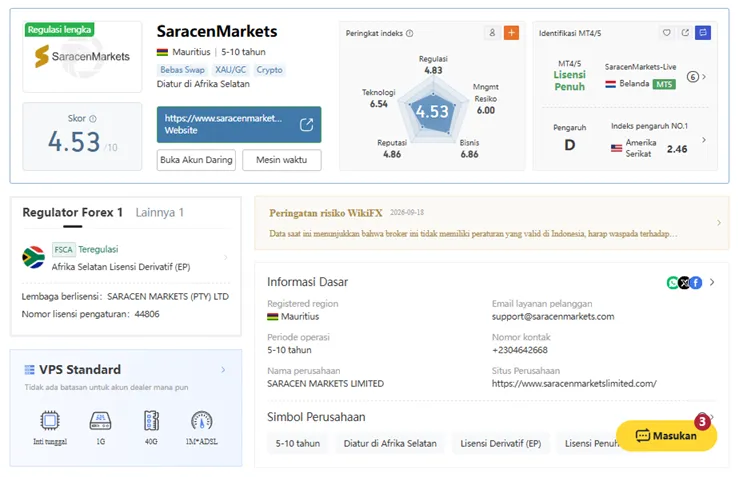Click SARACEN MARKETS LIMITED company name
The height and width of the screenshot is (477, 739).
click(x=326, y=384)
